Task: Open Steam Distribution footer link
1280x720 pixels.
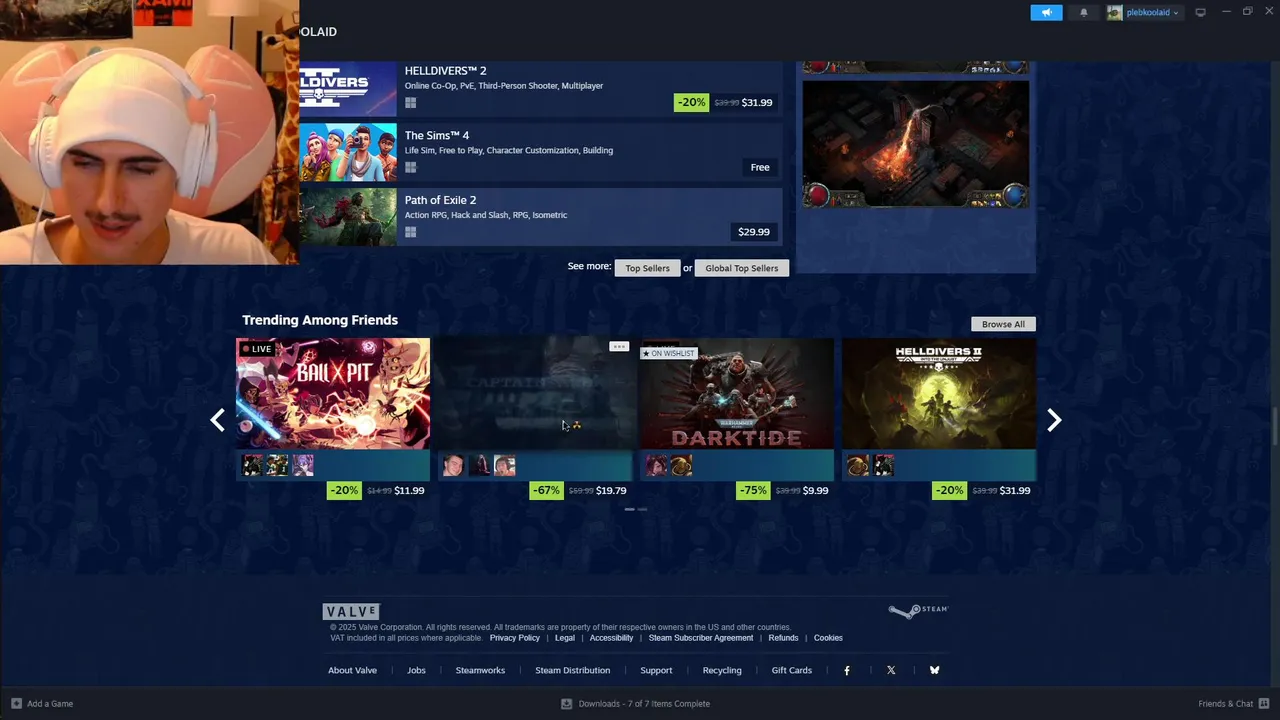Action: point(572,670)
